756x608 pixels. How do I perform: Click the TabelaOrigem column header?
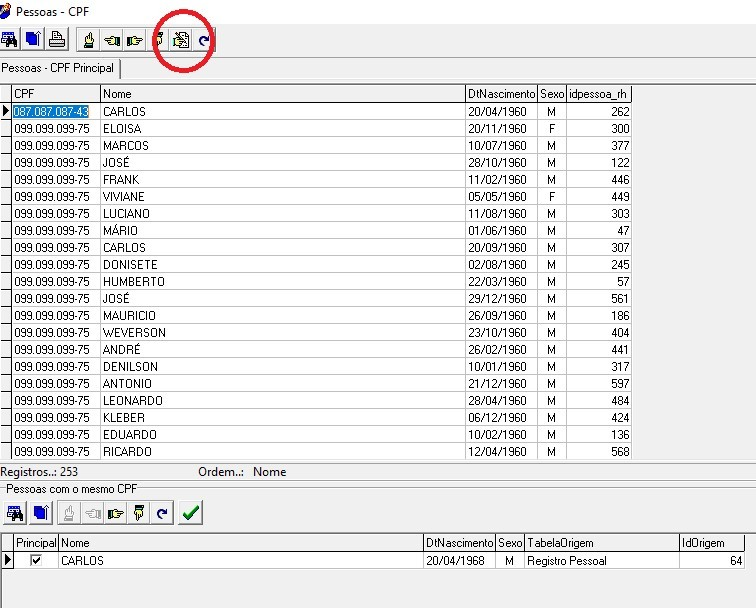[x=601, y=543]
